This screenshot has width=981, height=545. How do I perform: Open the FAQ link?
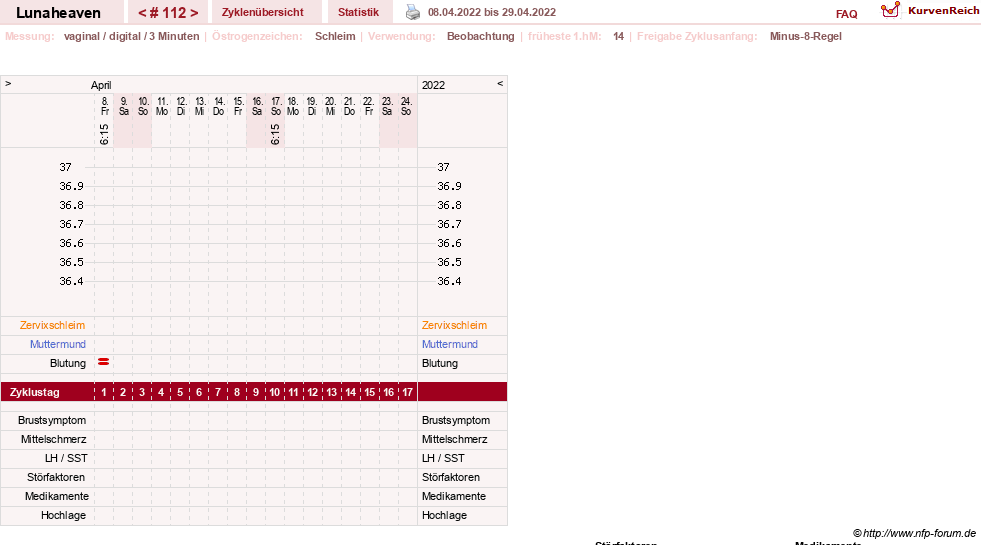(846, 14)
